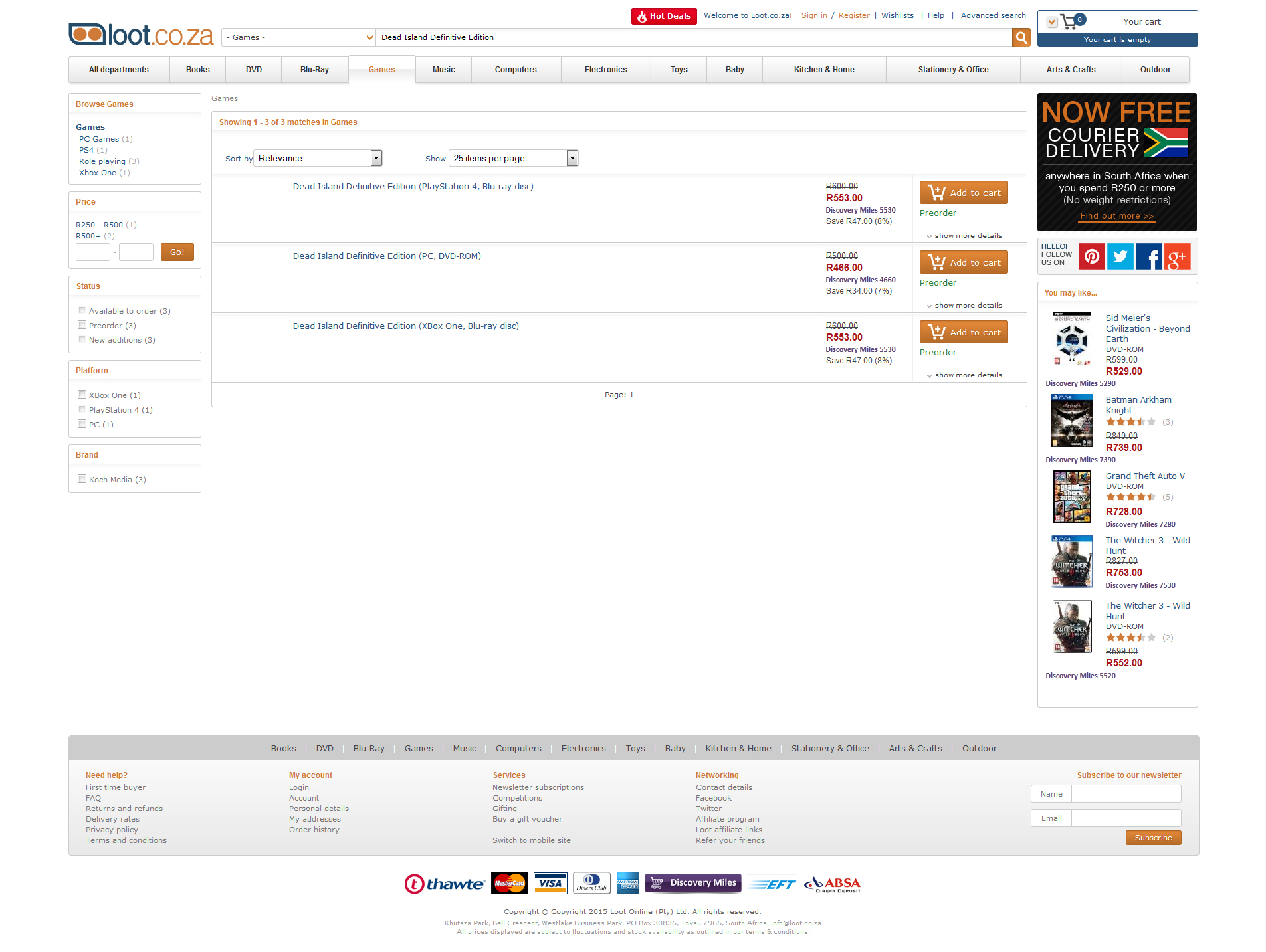Open the Batman Arkham Knight cover thumbnail

[1072, 421]
